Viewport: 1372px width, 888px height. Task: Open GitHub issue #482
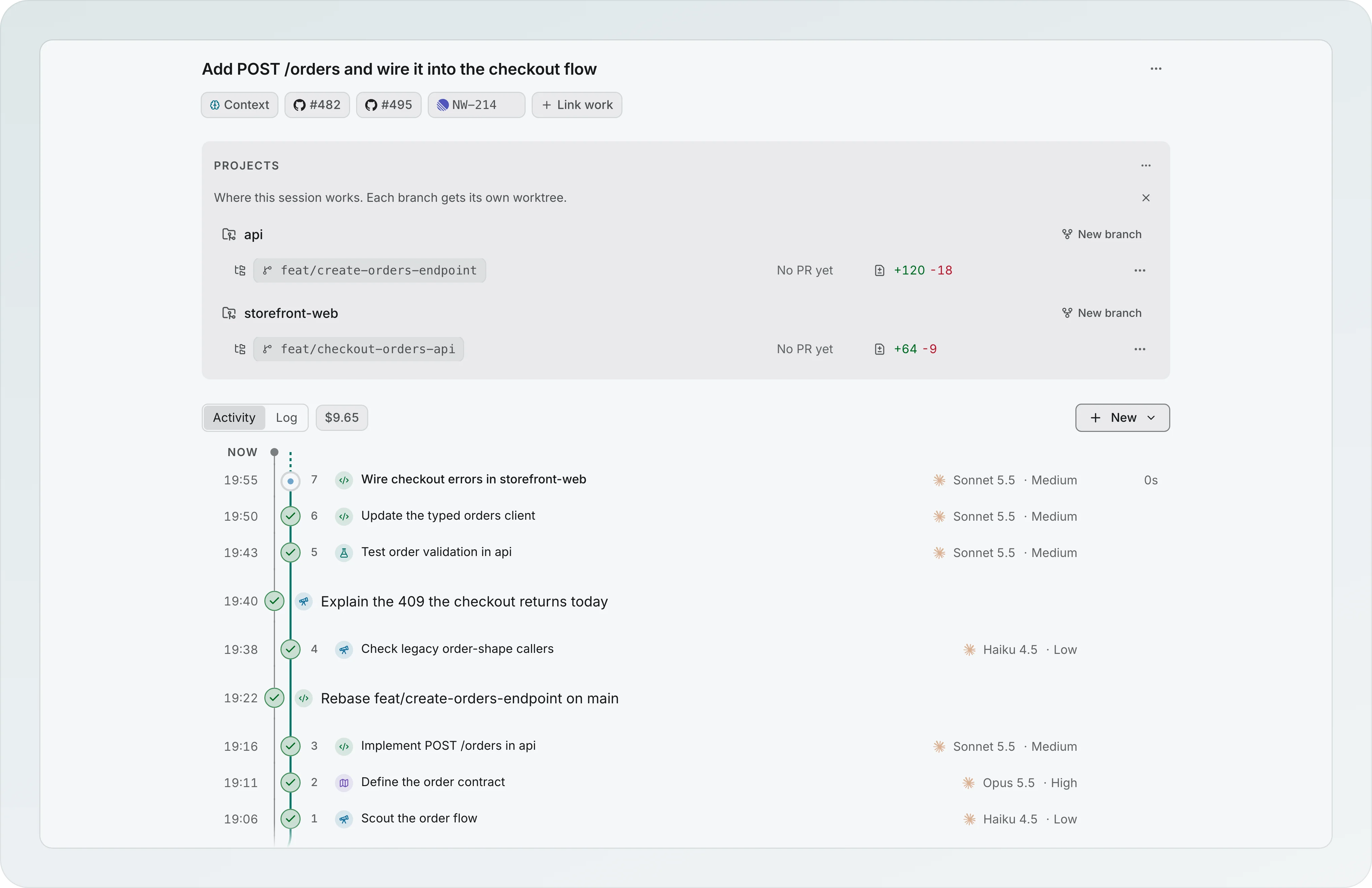click(317, 105)
